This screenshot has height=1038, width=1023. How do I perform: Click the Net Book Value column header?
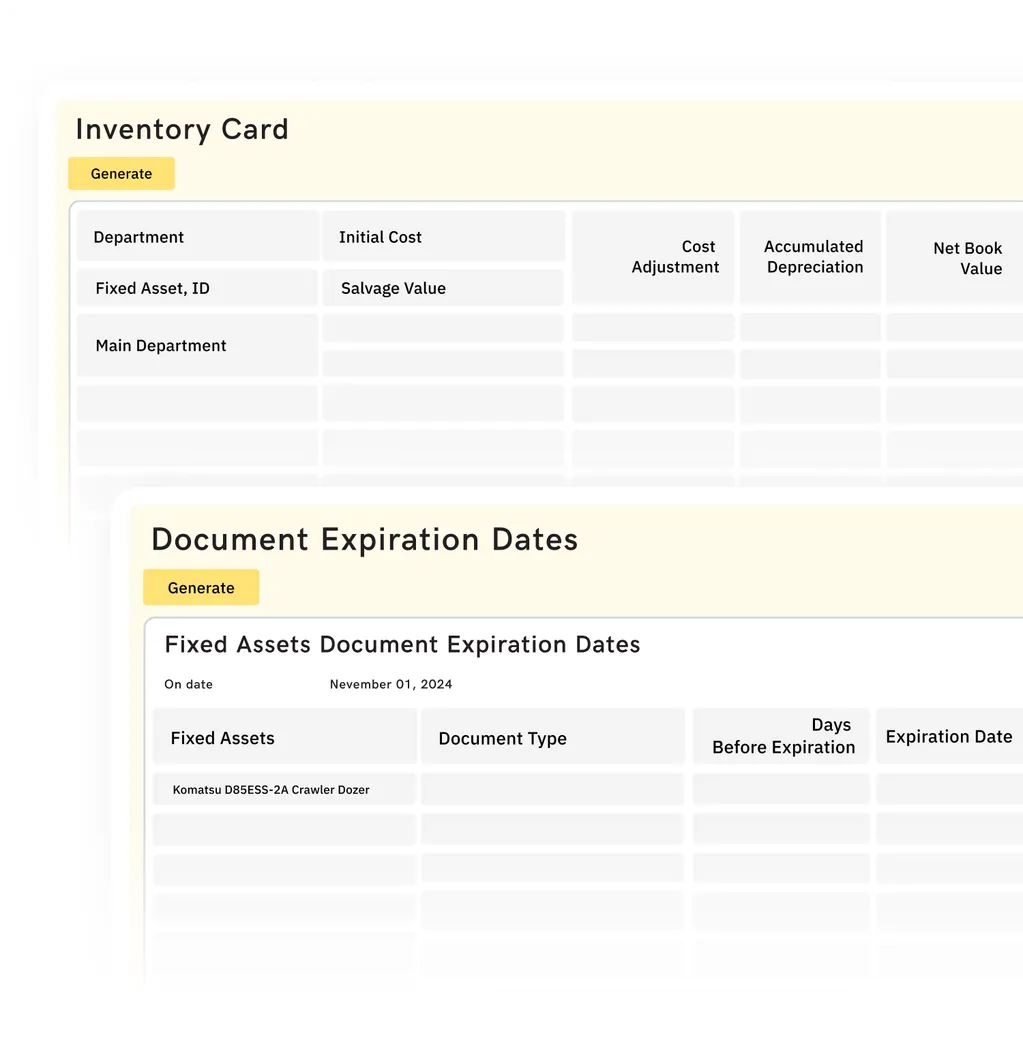point(954,257)
